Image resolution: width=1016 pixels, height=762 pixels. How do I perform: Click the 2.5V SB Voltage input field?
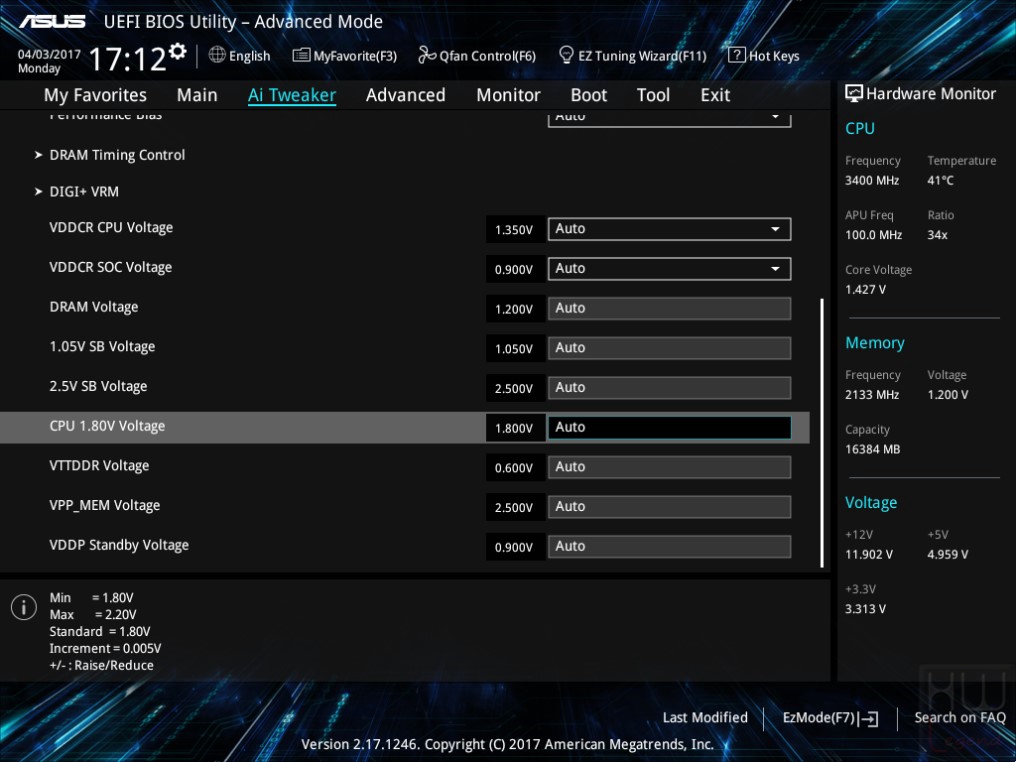(x=669, y=387)
